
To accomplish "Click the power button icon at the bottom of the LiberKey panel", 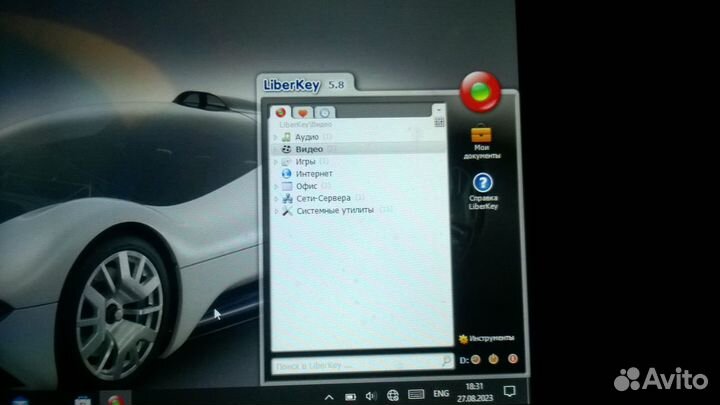I will 494,359.
